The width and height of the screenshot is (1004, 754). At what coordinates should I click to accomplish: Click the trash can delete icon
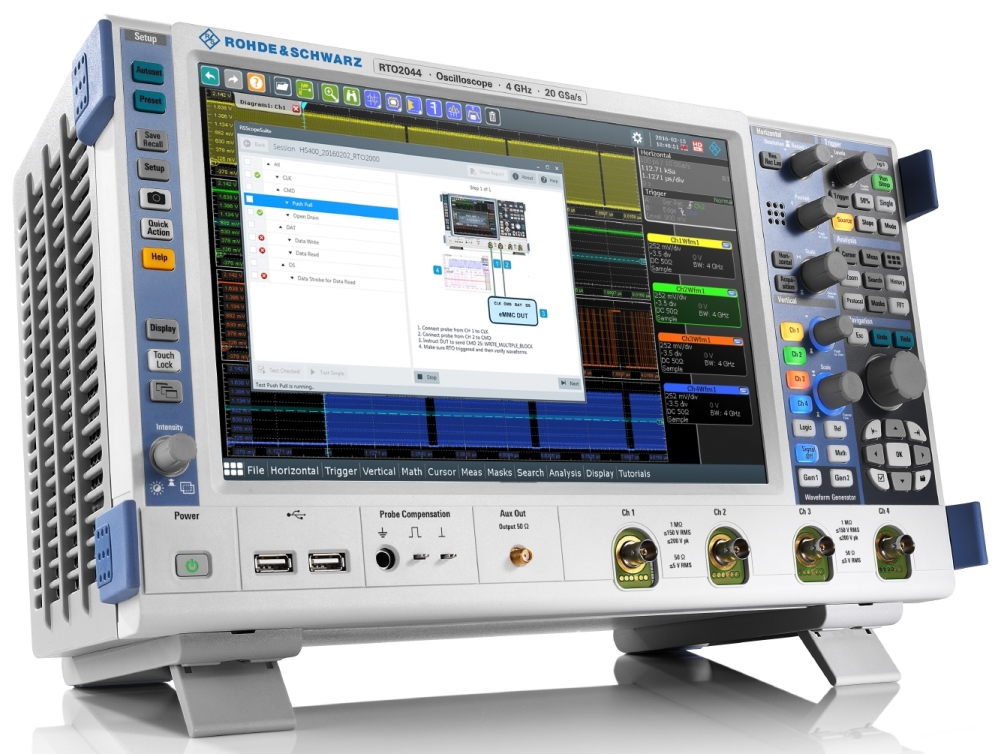[x=492, y=116]
